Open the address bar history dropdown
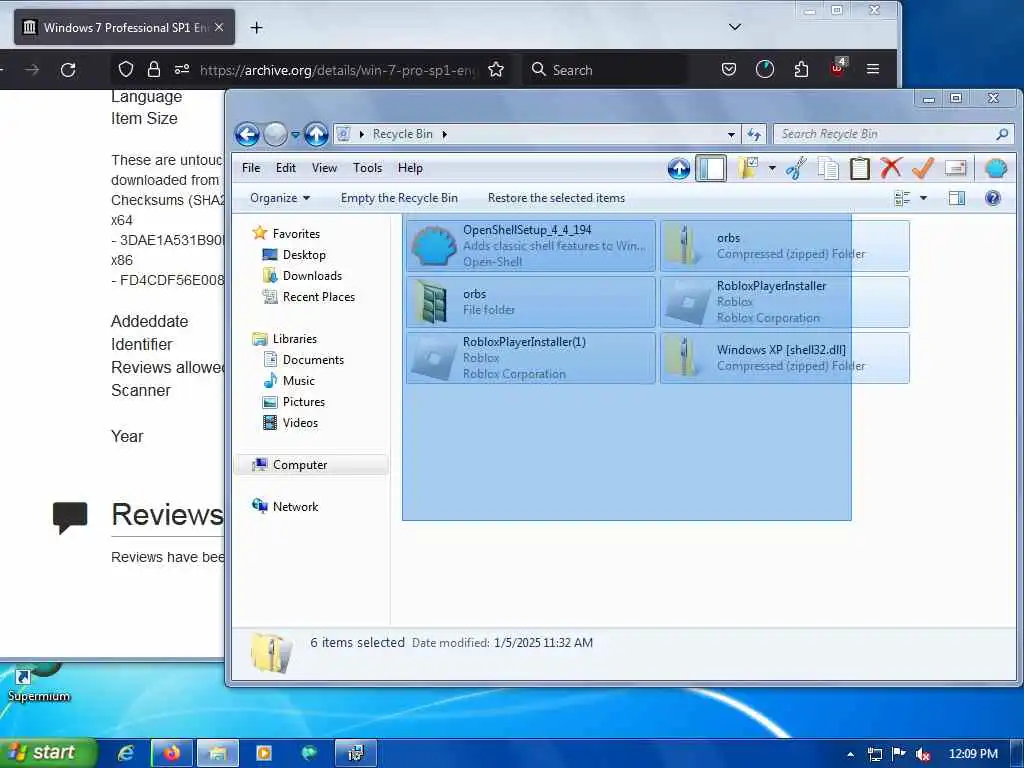The image size is (1024, 768). [x=731, y=135]
